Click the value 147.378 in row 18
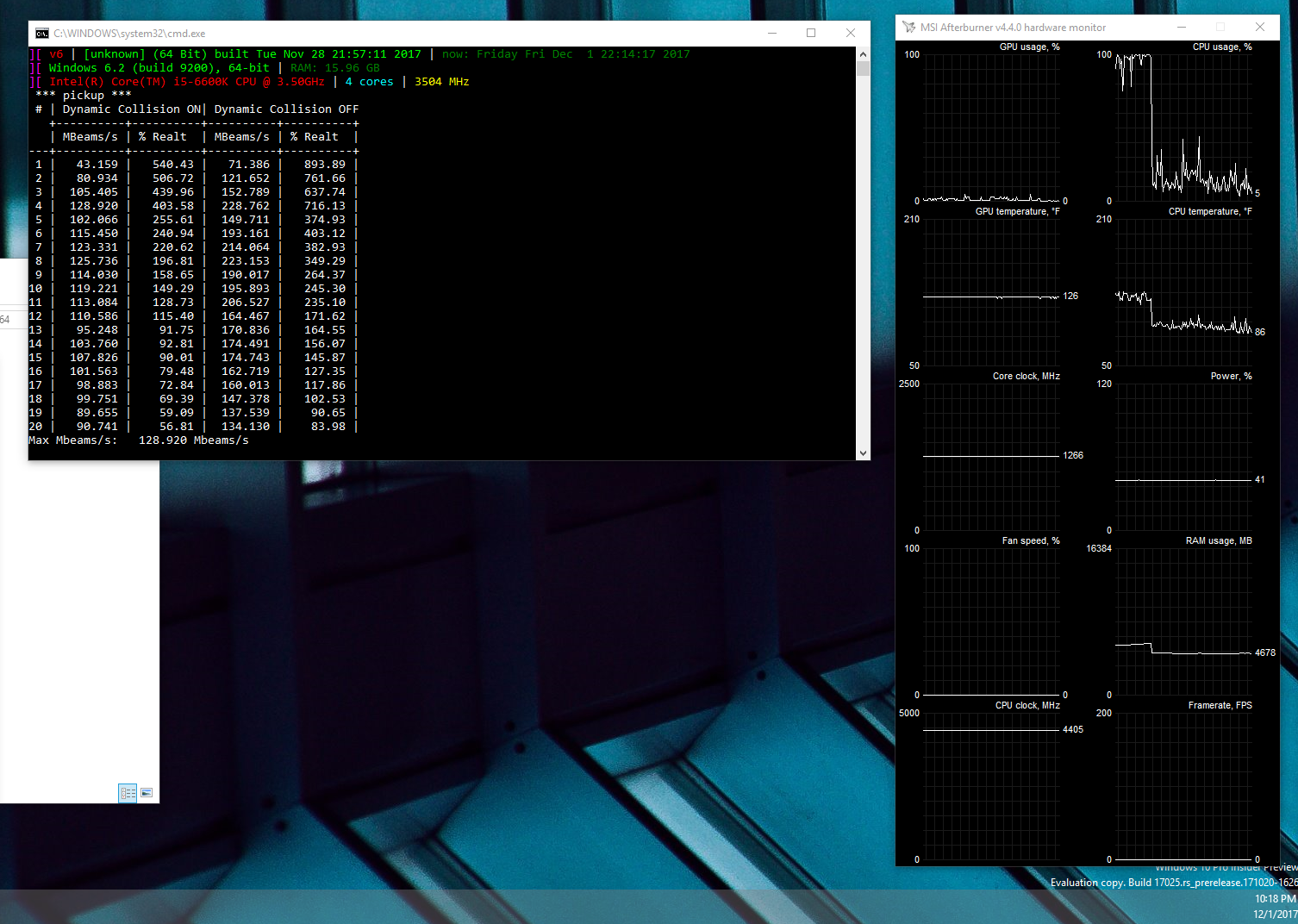The height and width of the screenshot is (924, 1298). pyautogui.click(x=246, y=399)
